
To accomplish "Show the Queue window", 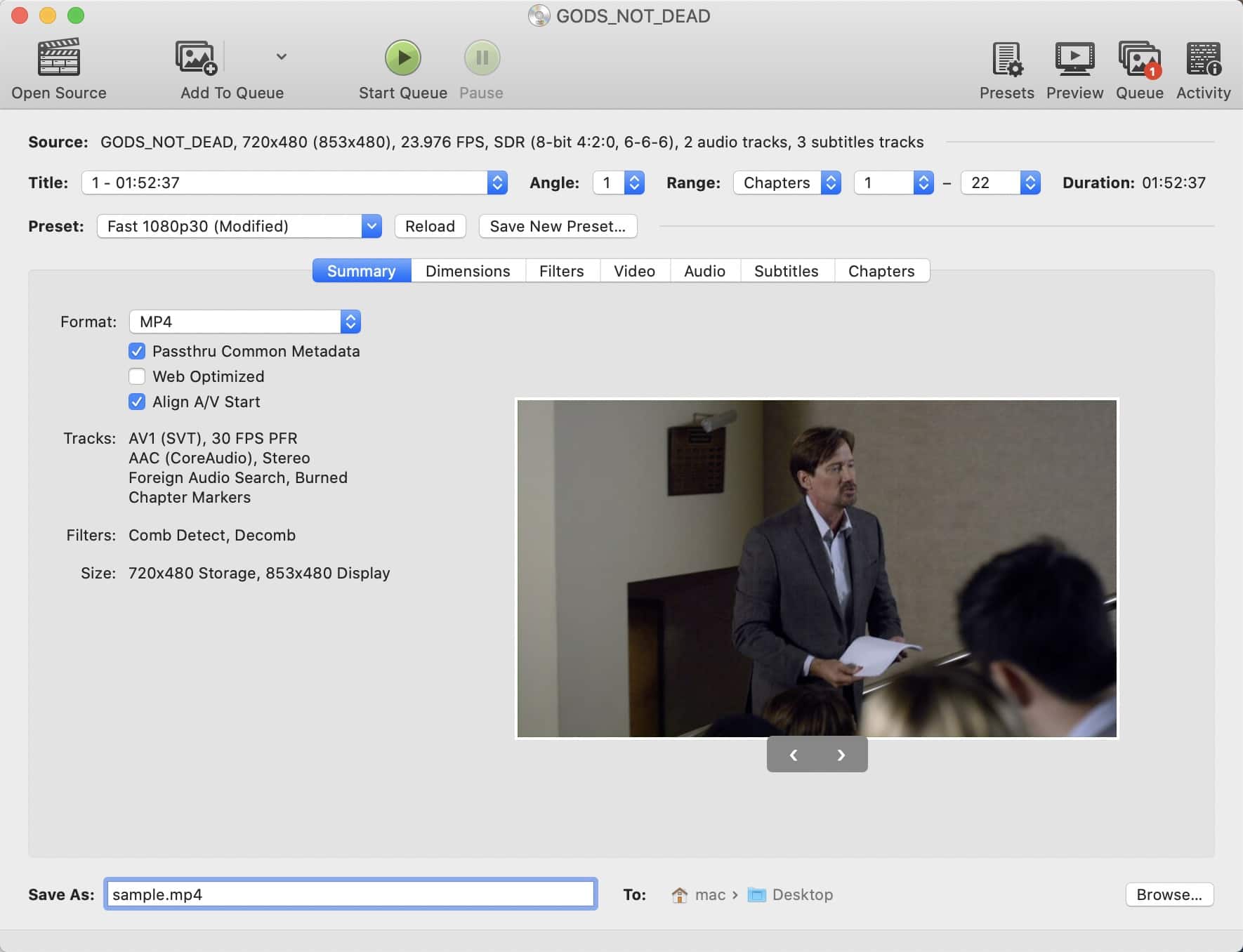I will (x=1139, y=59).
